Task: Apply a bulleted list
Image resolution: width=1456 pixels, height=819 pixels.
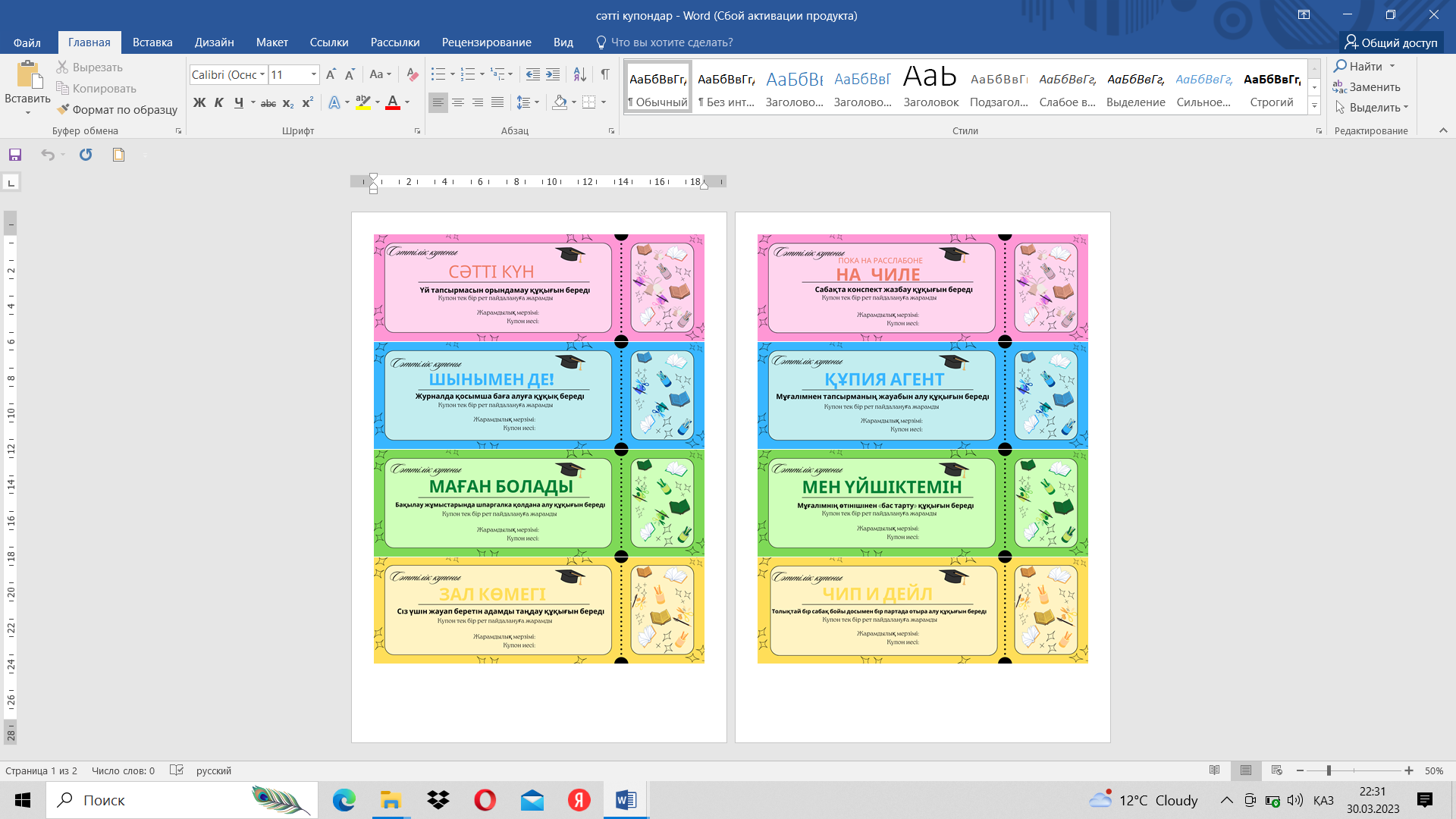Action: 438,74
